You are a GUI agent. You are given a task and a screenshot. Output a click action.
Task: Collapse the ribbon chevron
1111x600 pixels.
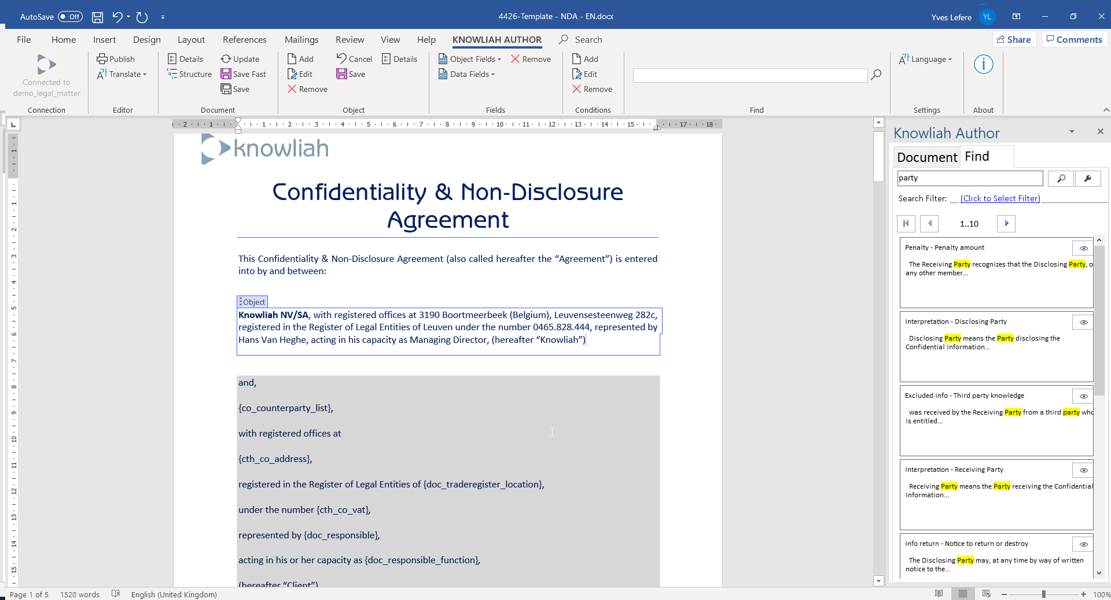1105,110
